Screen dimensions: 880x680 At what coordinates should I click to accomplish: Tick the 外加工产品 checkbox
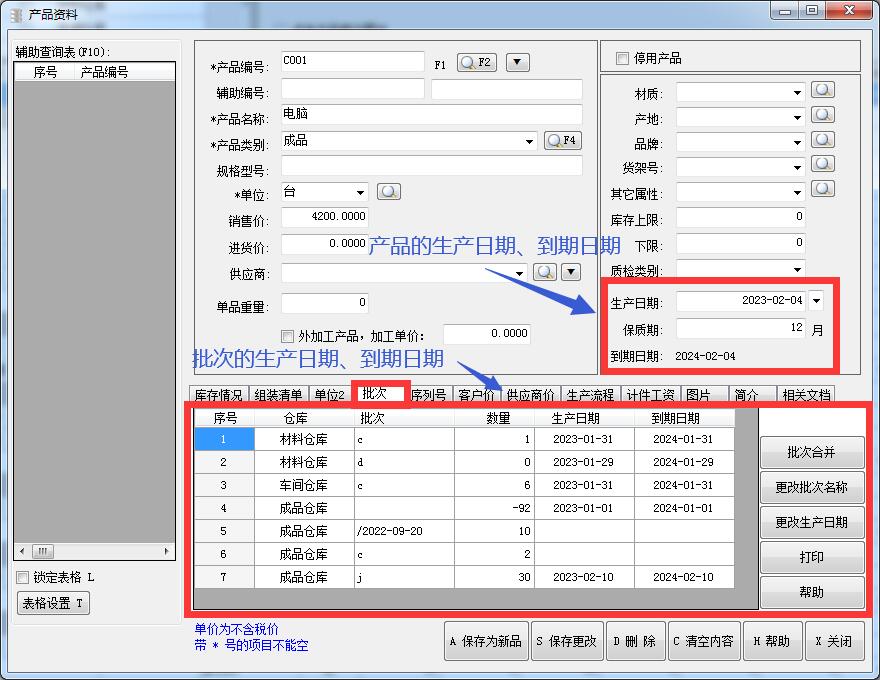[x=288, y=336]
